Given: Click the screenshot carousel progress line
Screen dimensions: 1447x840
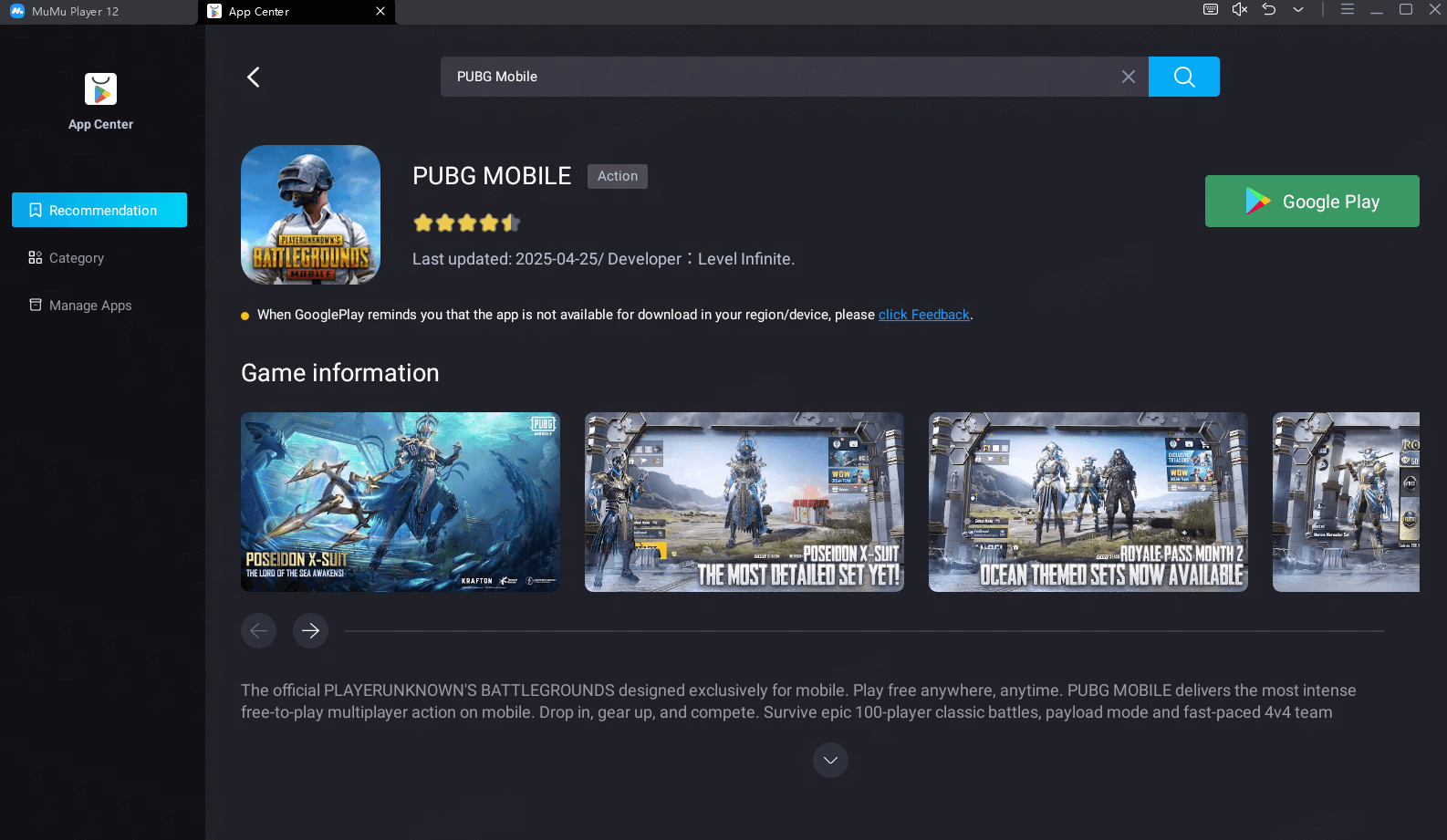Looking at the screenshot, I should click(864, 630).
